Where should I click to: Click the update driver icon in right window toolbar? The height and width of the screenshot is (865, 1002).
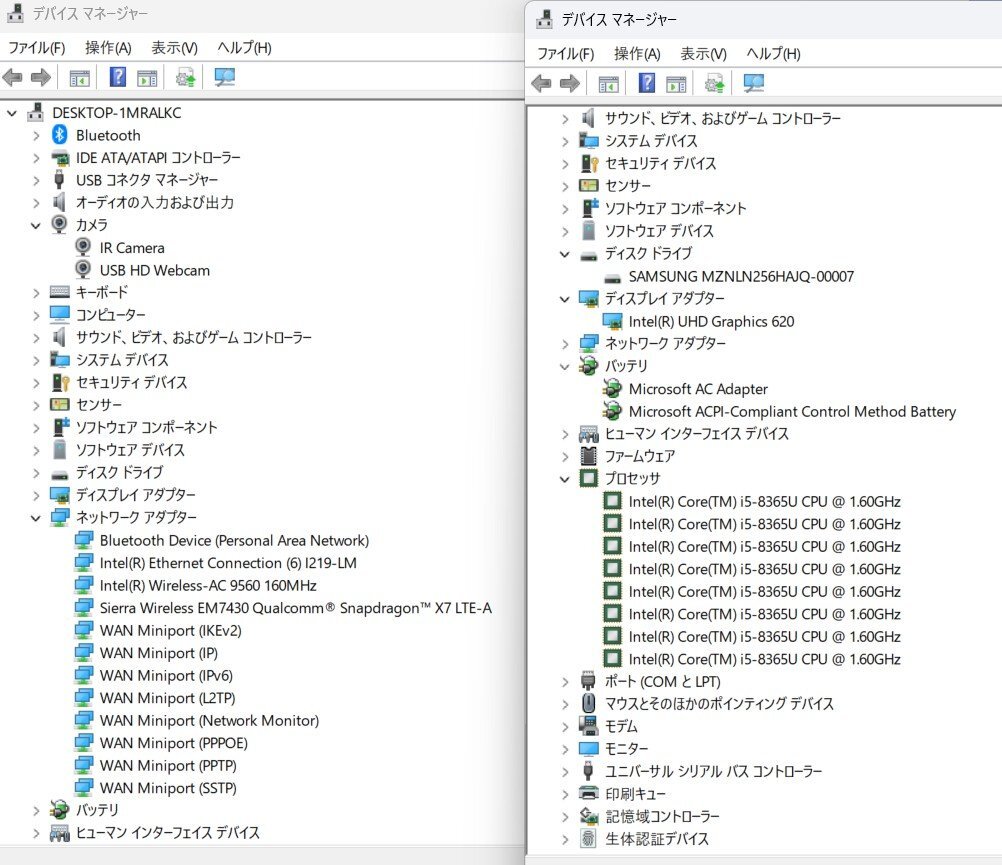click(714, 83)
